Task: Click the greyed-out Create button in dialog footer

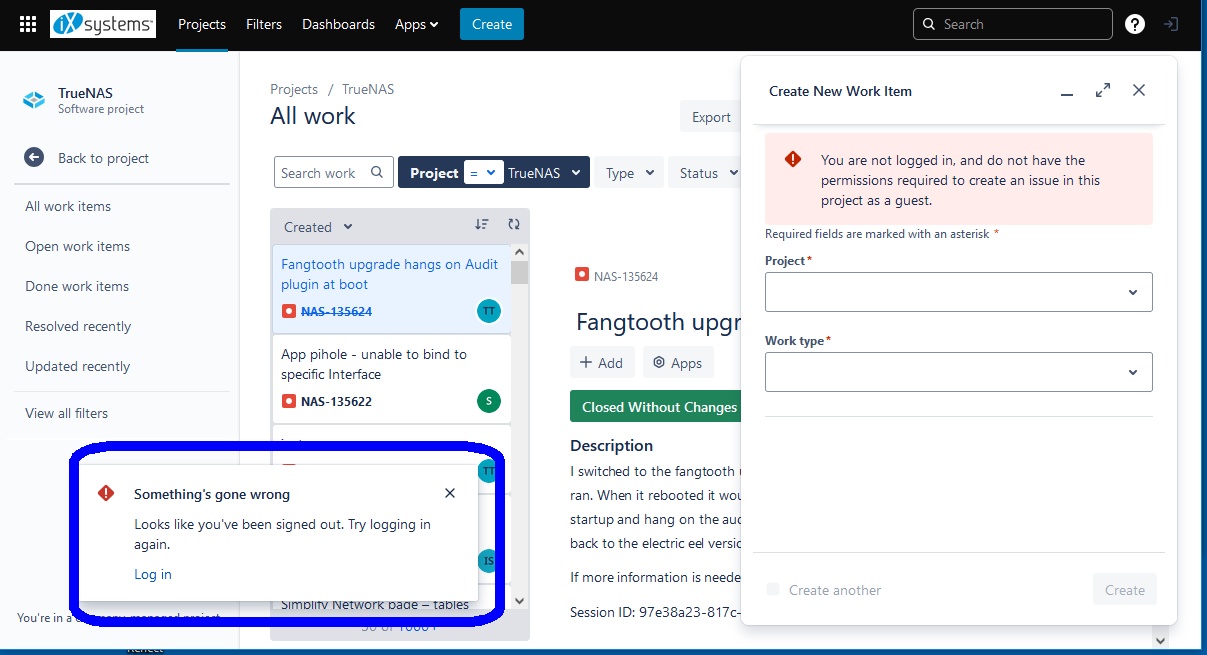Action: [1125, 590]
